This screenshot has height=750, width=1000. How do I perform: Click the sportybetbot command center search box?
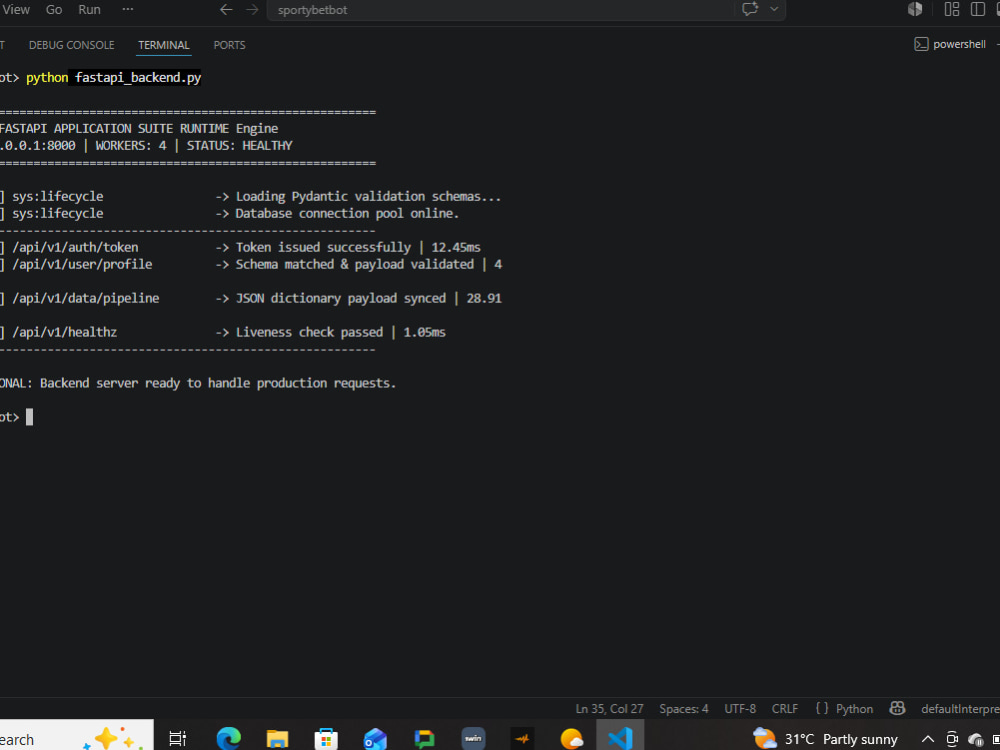501,10
